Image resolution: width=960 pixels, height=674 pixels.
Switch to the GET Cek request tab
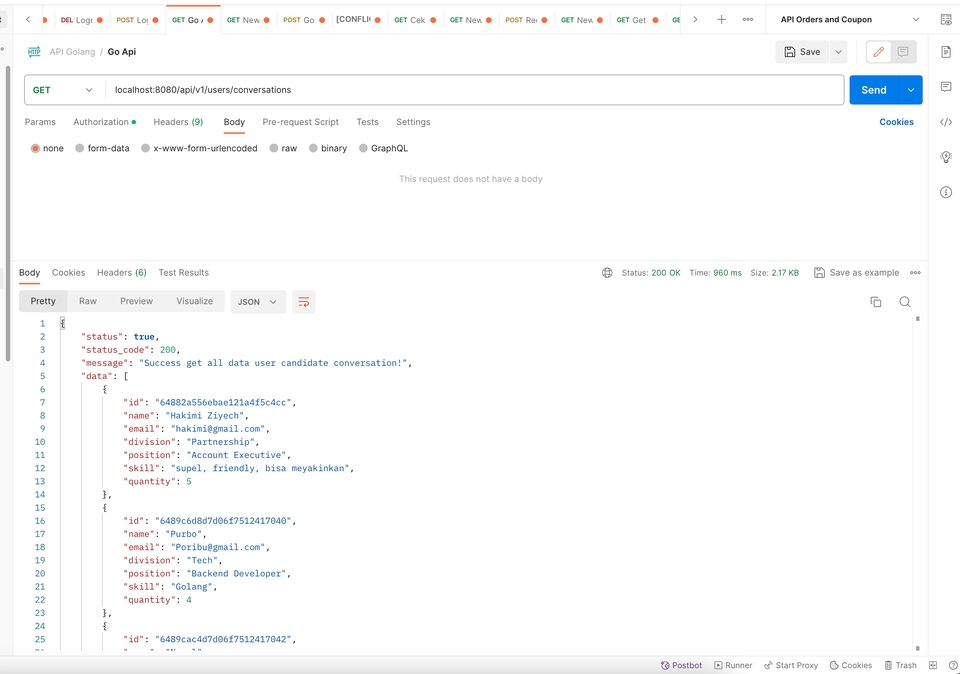point(414,20)
